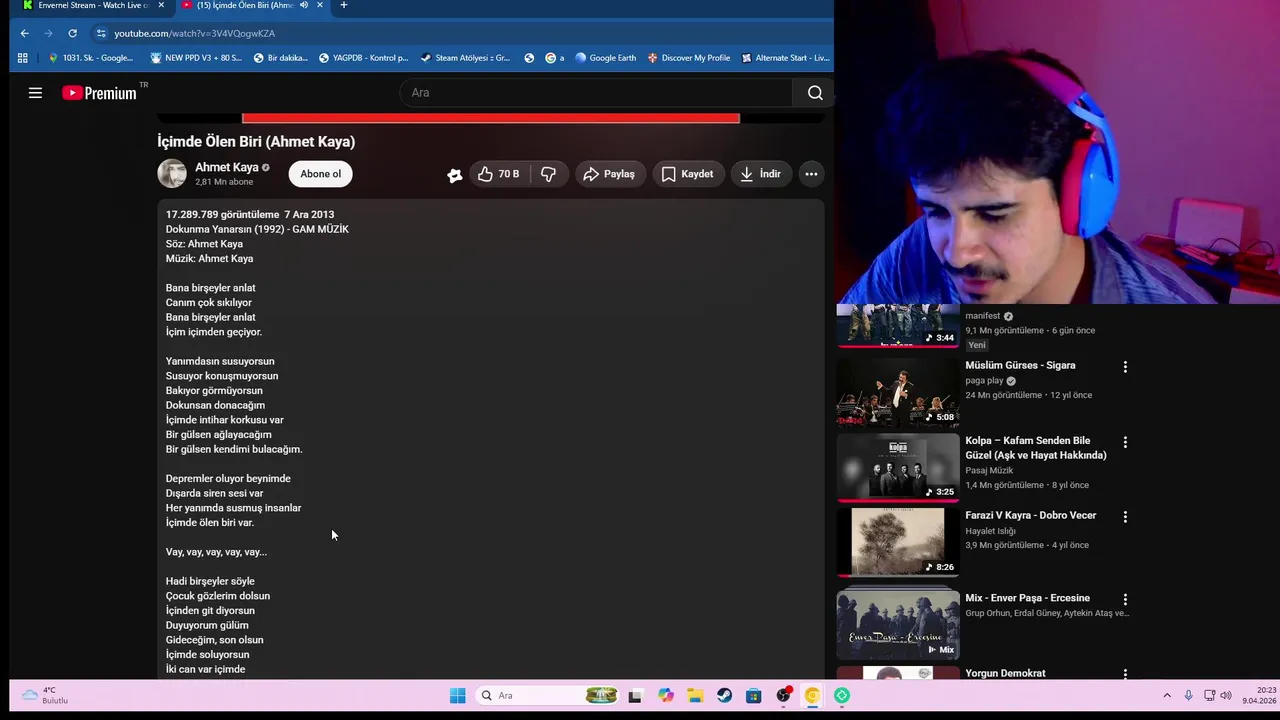Open the Mix - Enver Paşa - Ercesine thumbnail
This screenshot has height=720, width=1280.
click(x=897, y=625)
